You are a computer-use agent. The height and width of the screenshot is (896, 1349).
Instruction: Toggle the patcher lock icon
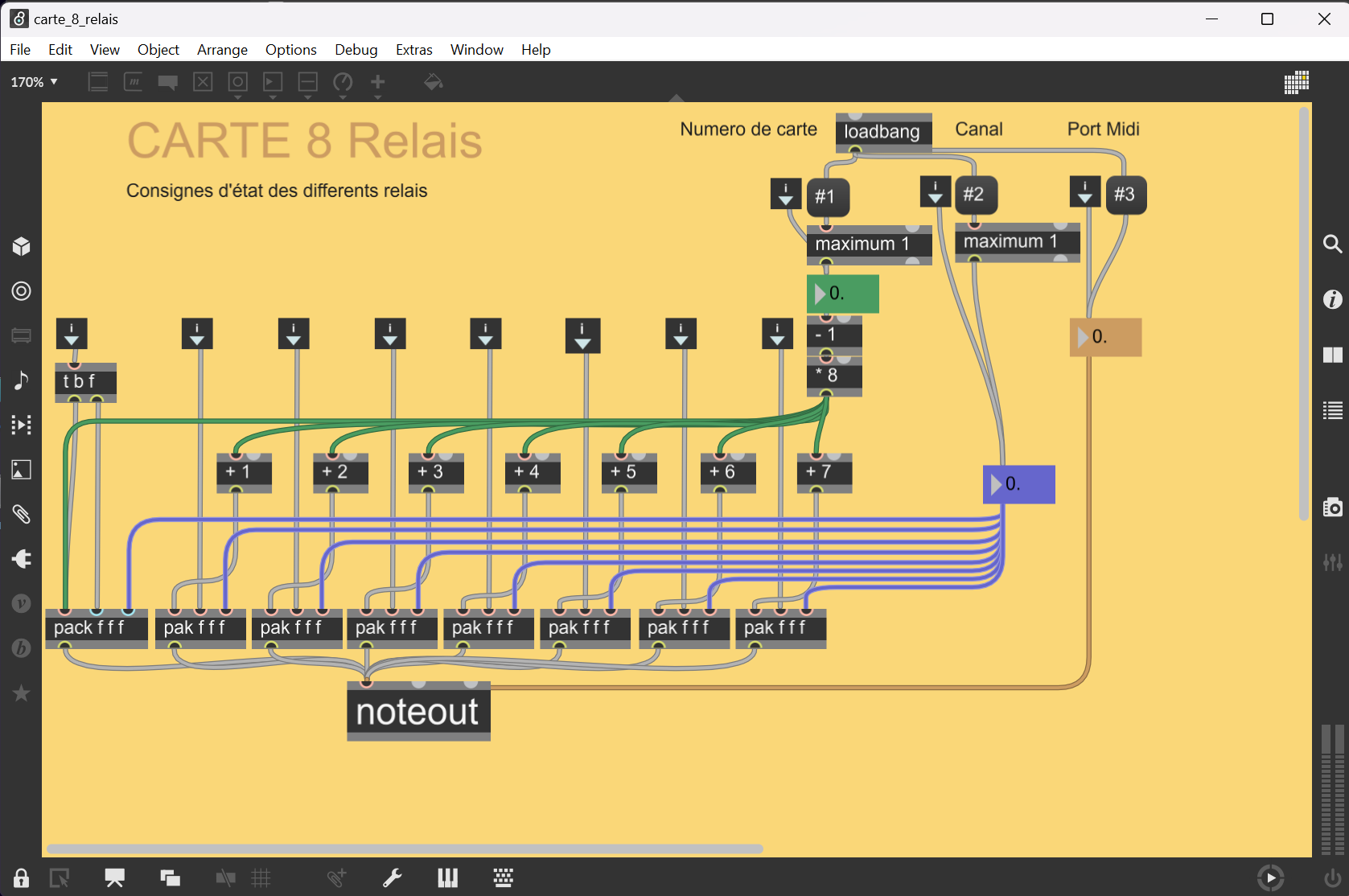tap(22, 878)
